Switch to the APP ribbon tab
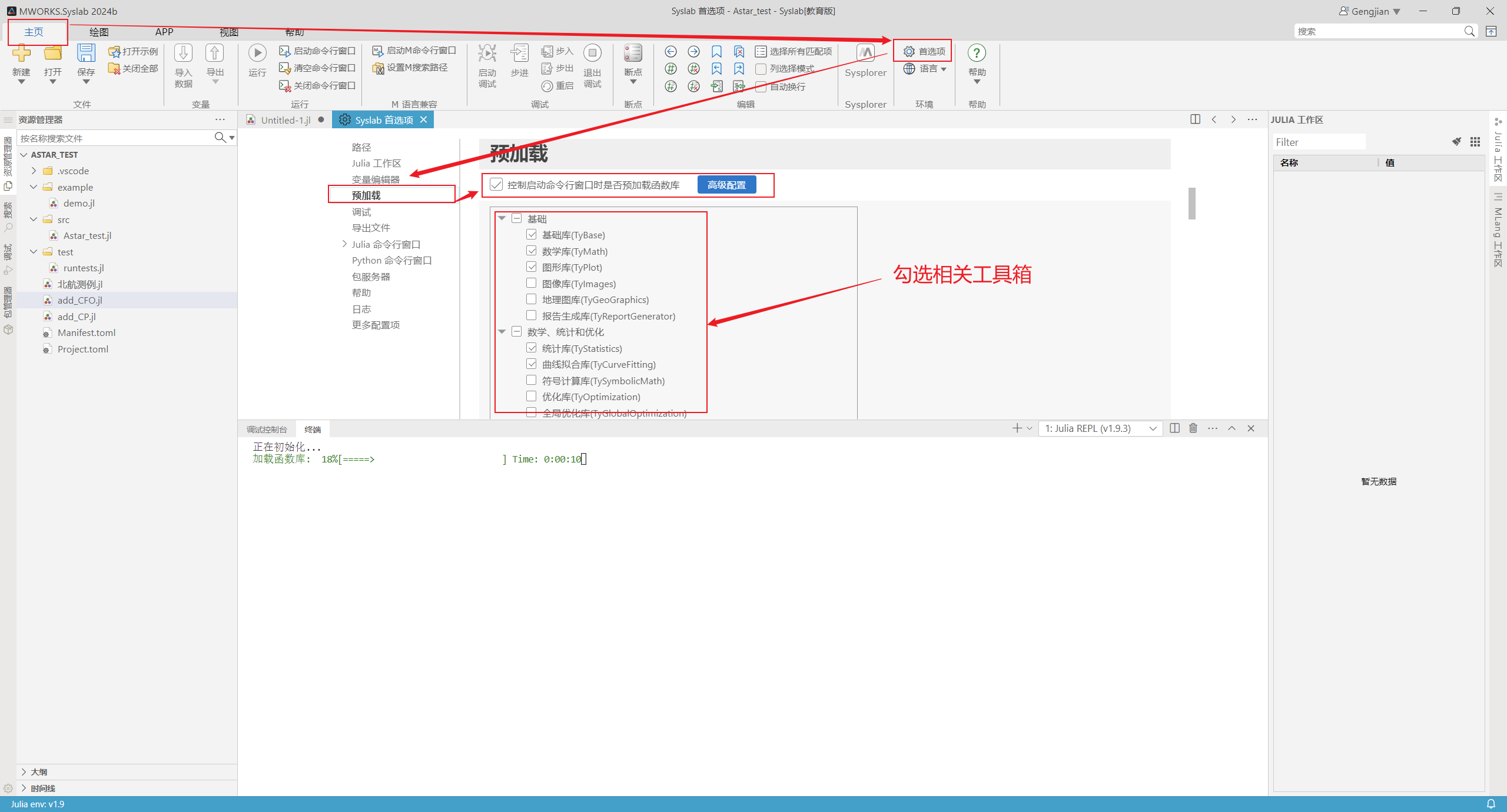Image resolution: width=1507 pixels, height=812 pixels. (164, 32)
